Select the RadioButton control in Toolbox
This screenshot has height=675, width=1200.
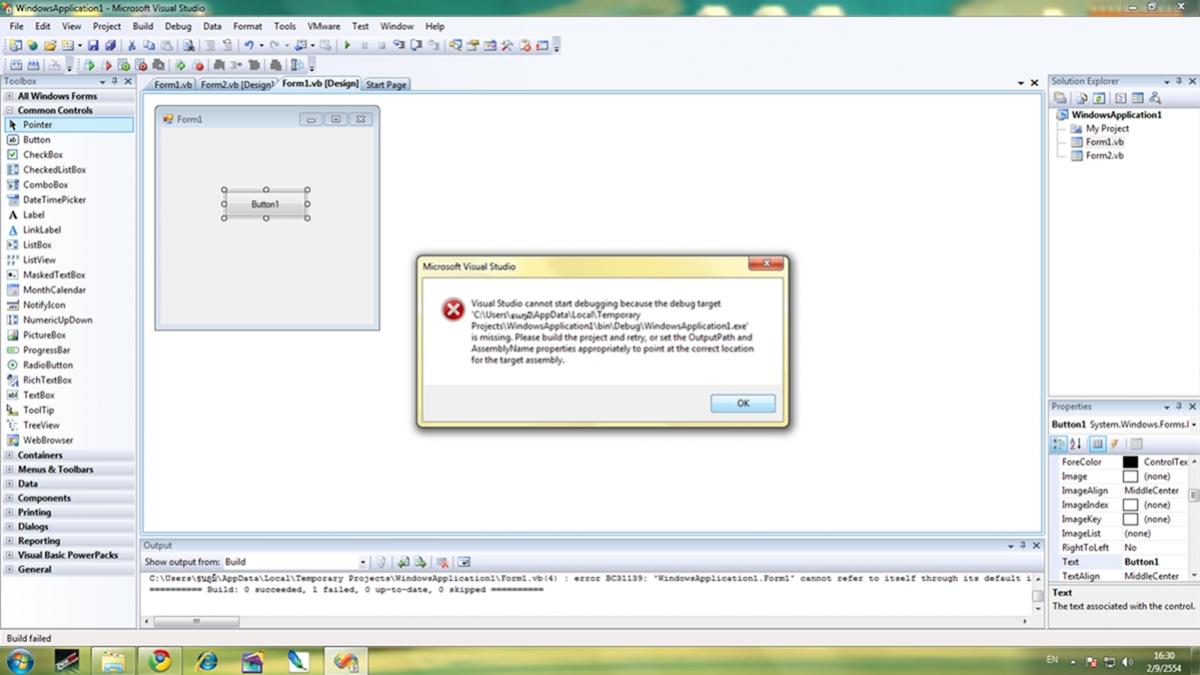coord(67,365)
